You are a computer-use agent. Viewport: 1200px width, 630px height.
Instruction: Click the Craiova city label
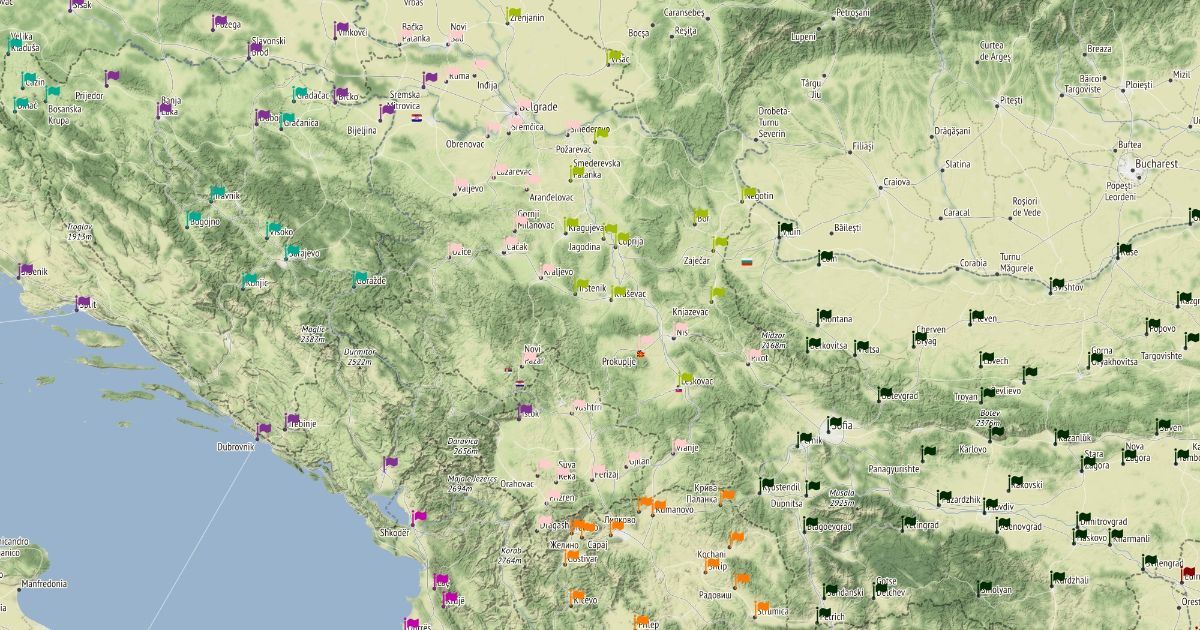coord(897,182)
